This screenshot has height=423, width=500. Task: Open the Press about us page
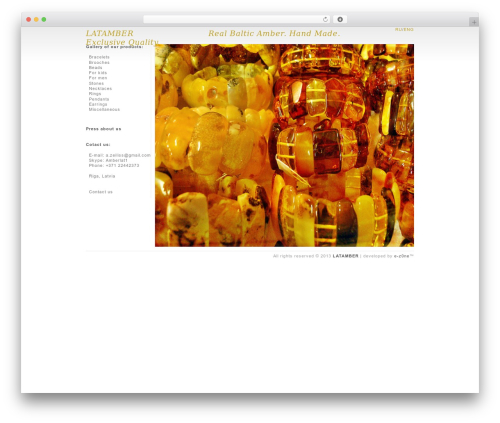point(103,129)
